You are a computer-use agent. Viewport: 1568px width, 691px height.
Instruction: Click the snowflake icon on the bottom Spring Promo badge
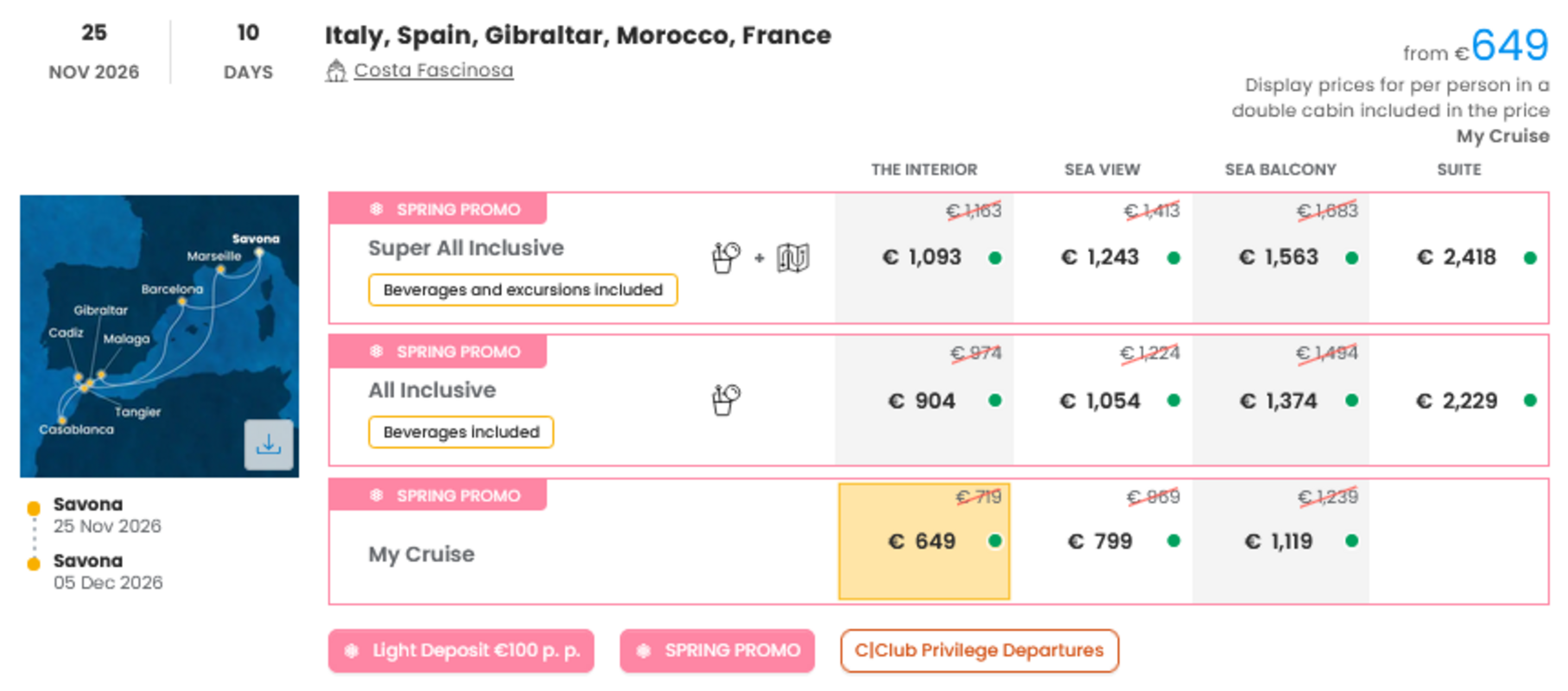click(644, 651)
